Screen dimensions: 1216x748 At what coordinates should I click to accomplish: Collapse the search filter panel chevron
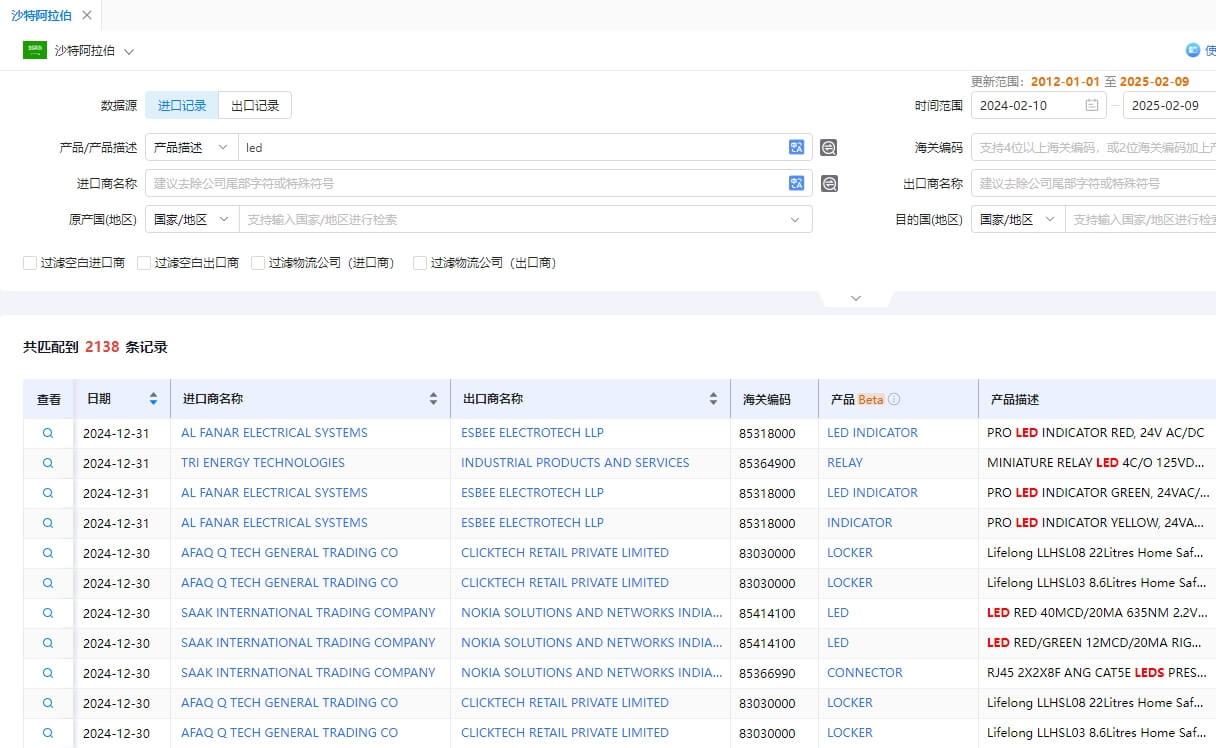pyautogui.click(x=855, y=298)
